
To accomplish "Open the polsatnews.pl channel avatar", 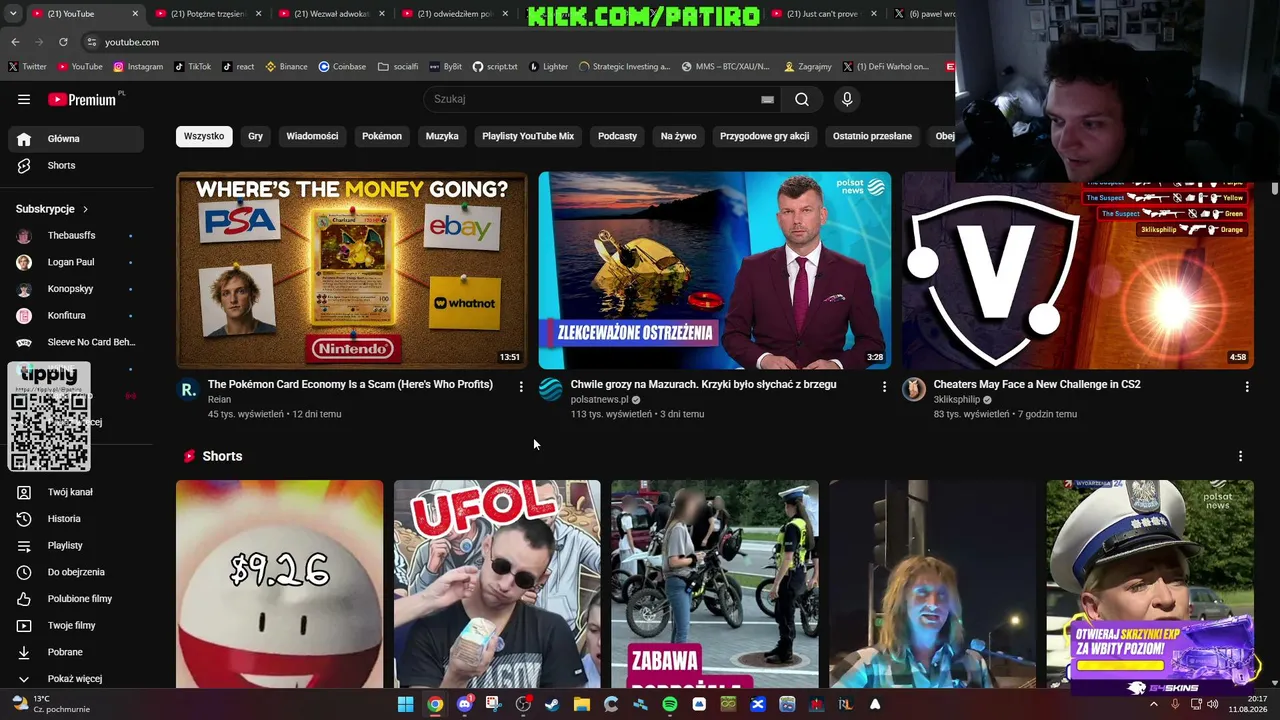I will (551, 390).
